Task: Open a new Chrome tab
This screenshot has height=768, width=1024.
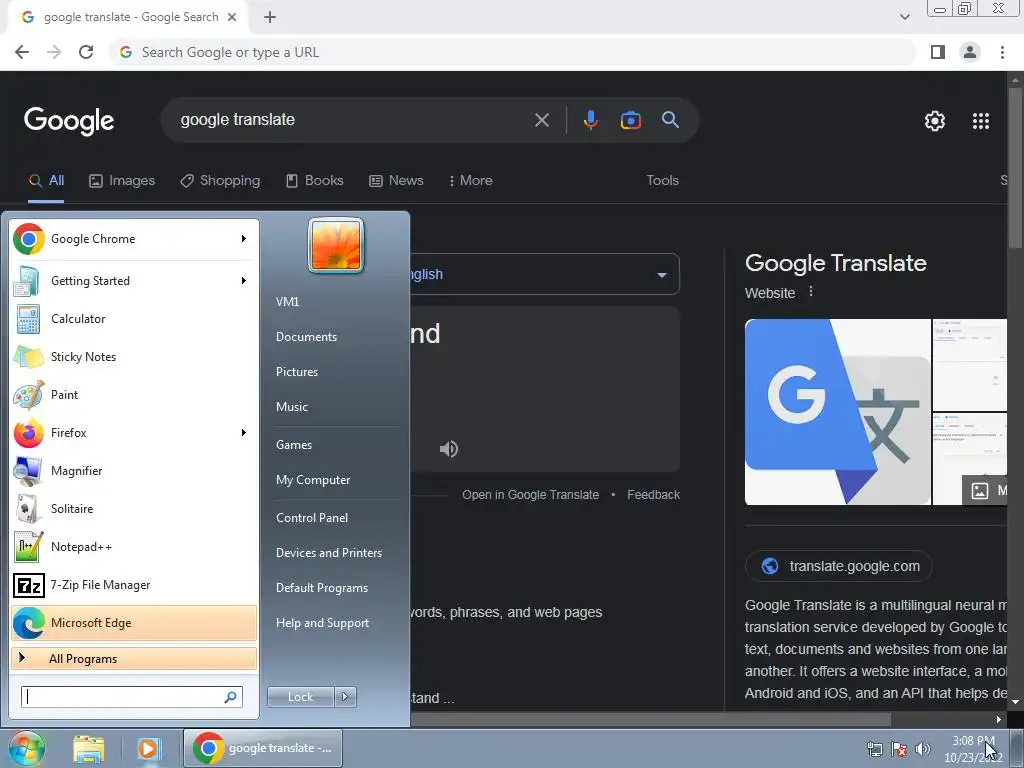Action: [270, 17]
